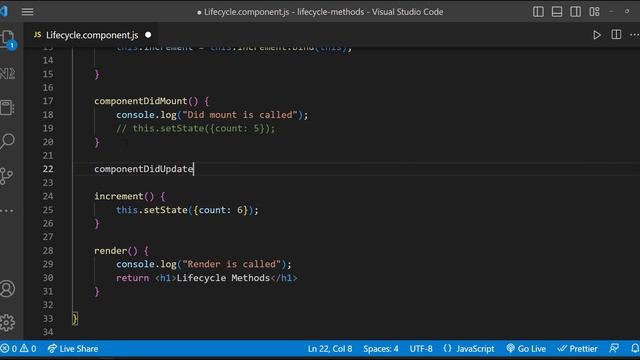
Task: Open notifications bell
Action: [x=635, y=348]
